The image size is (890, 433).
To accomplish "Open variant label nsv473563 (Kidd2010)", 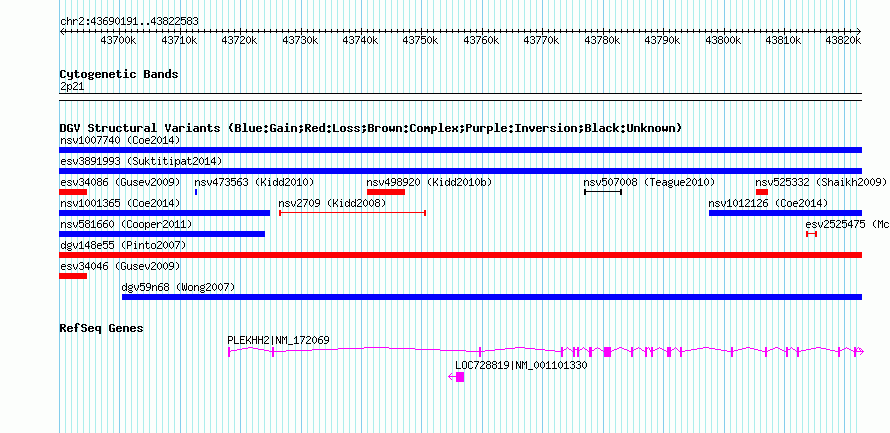I will pyautogui.click(x=254, y=182).
